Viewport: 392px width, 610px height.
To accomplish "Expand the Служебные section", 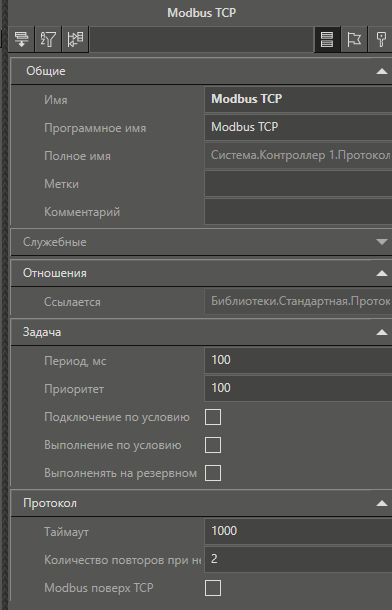I will coord(382,242).
